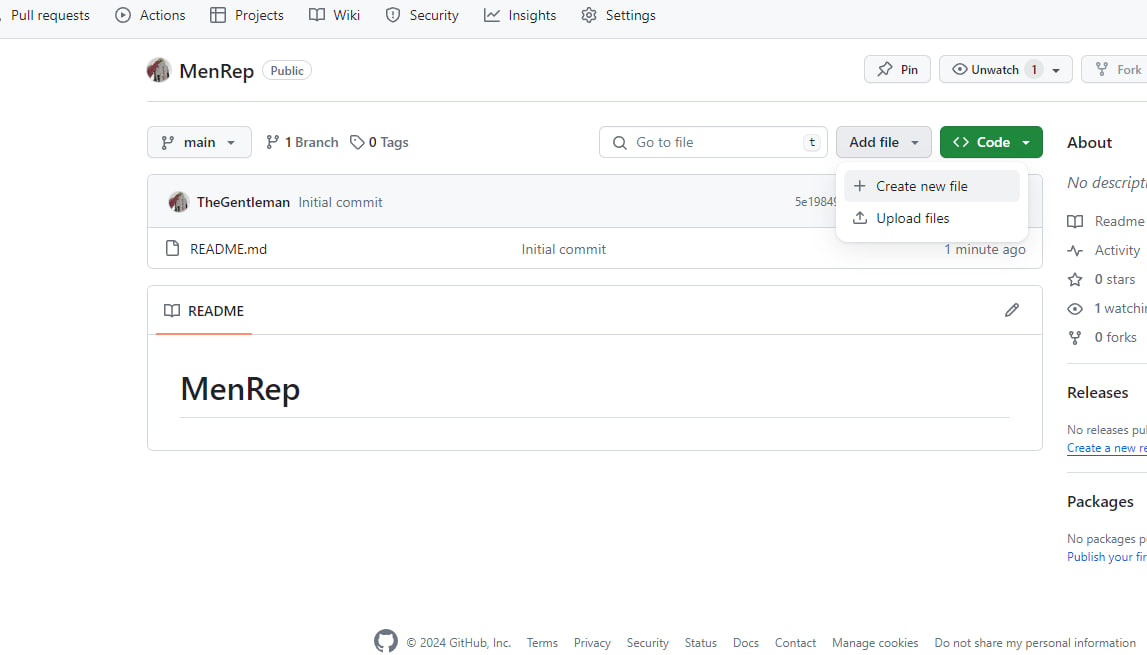
Task: Open Initial commit link in README.md row
Action: click(x=563, y=249)
